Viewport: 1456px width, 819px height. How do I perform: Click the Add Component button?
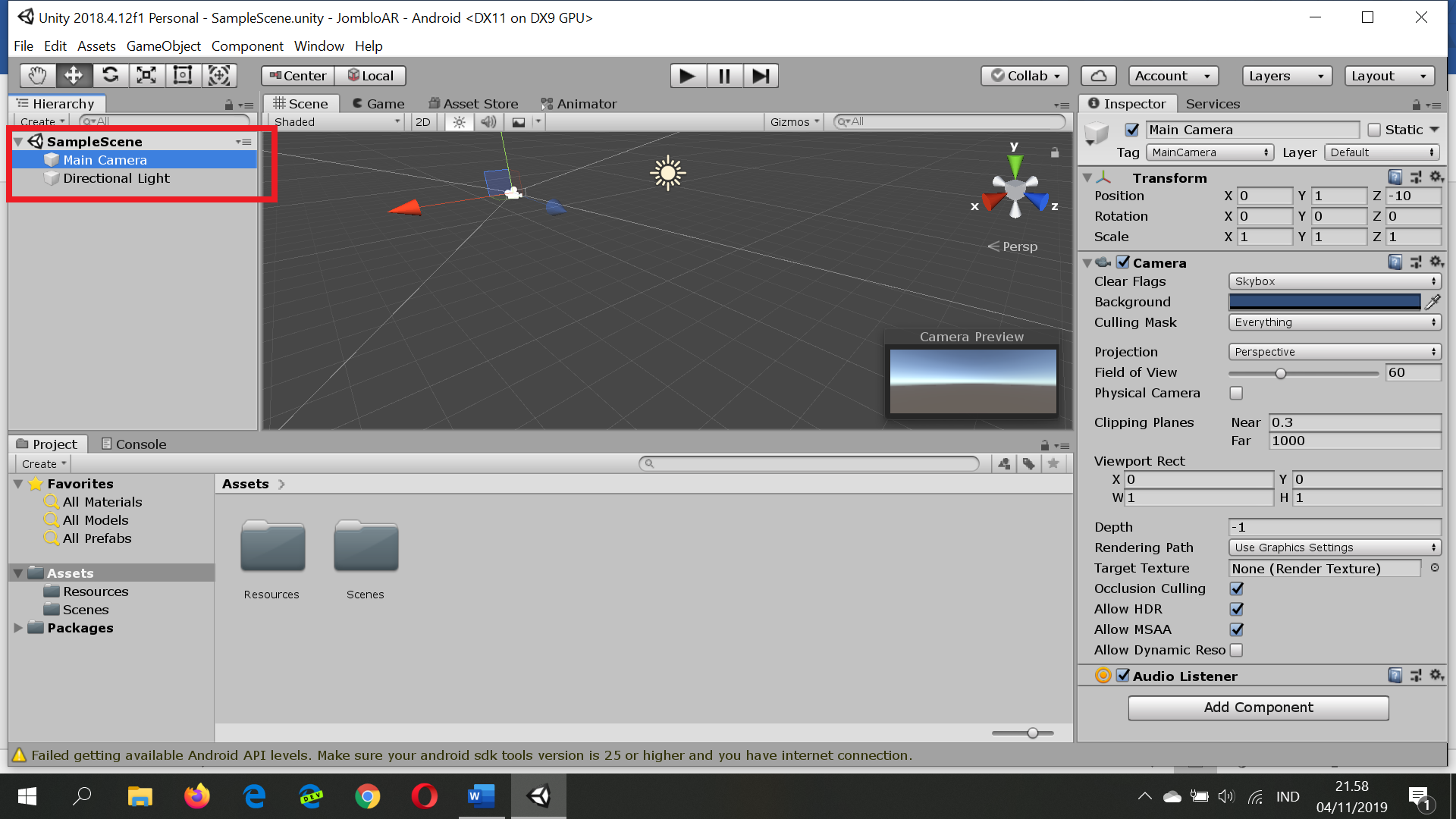pos(1258,708)
